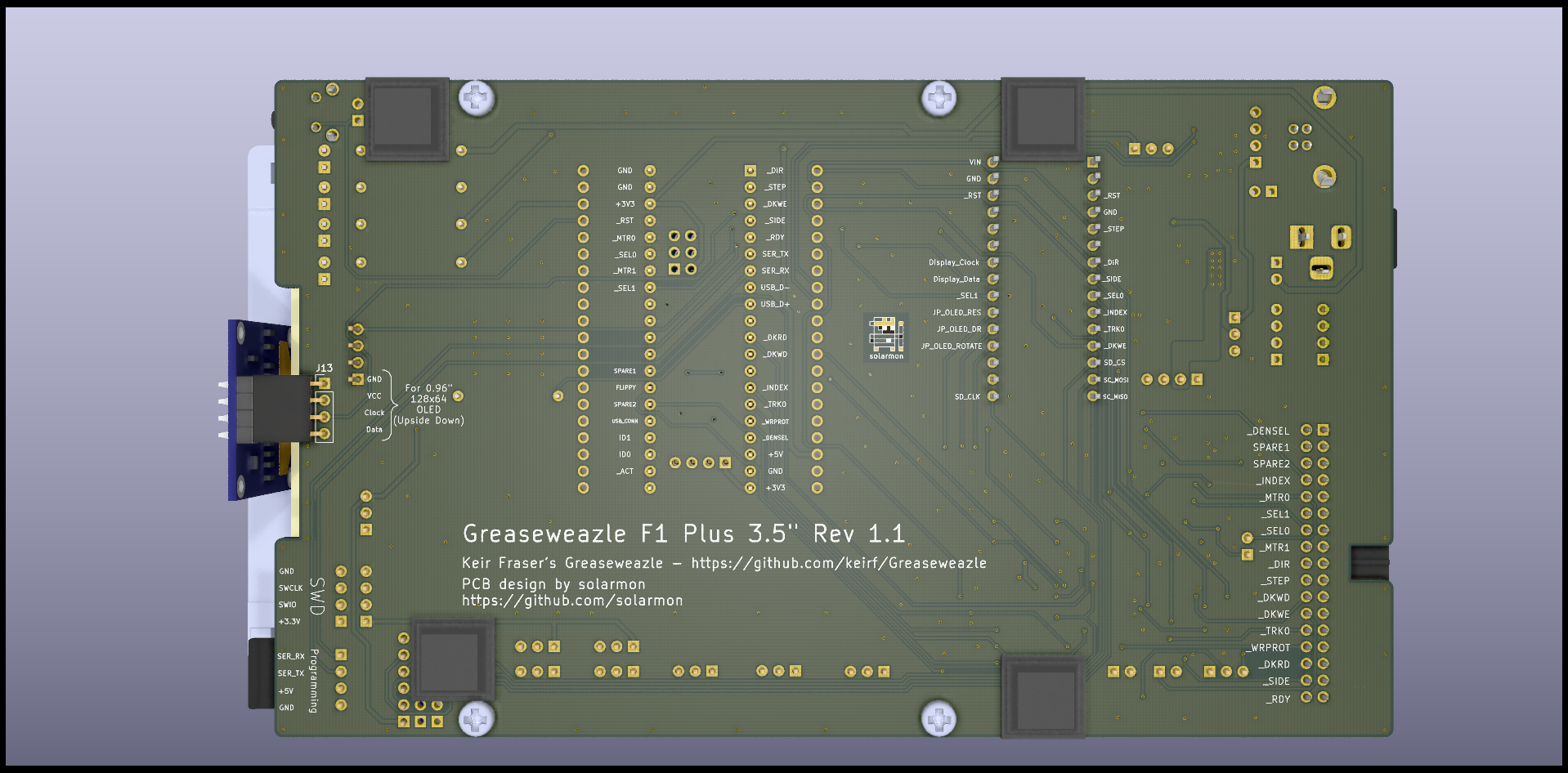Click the VIN pin label
Screen dimensions: 1568x773
click(974, 163)
